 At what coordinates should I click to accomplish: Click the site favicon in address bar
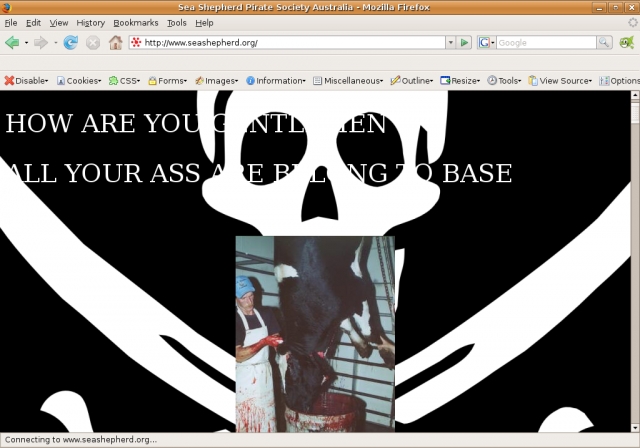136,43
